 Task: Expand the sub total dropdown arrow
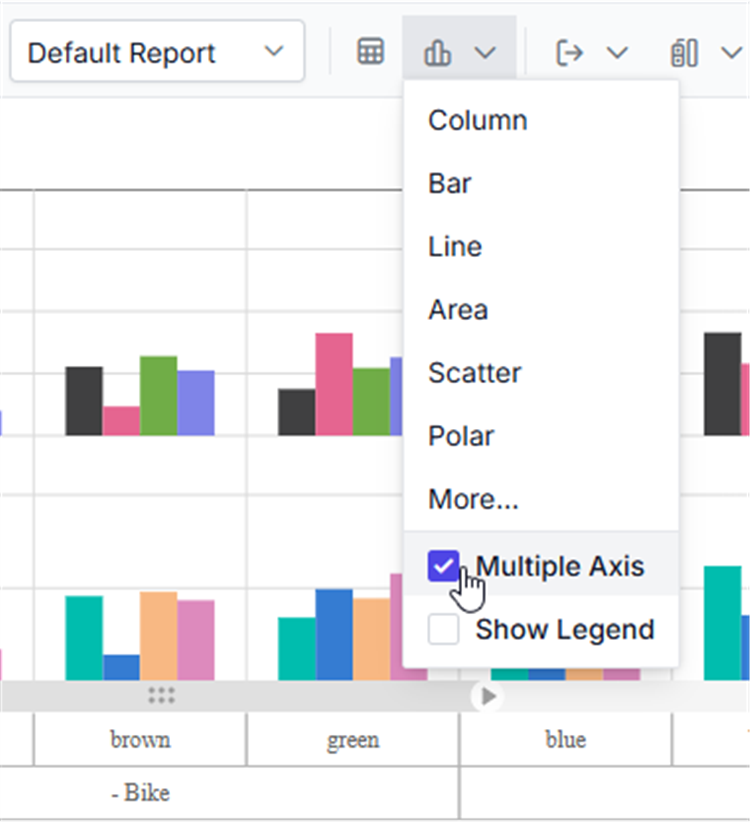(732, 52)
